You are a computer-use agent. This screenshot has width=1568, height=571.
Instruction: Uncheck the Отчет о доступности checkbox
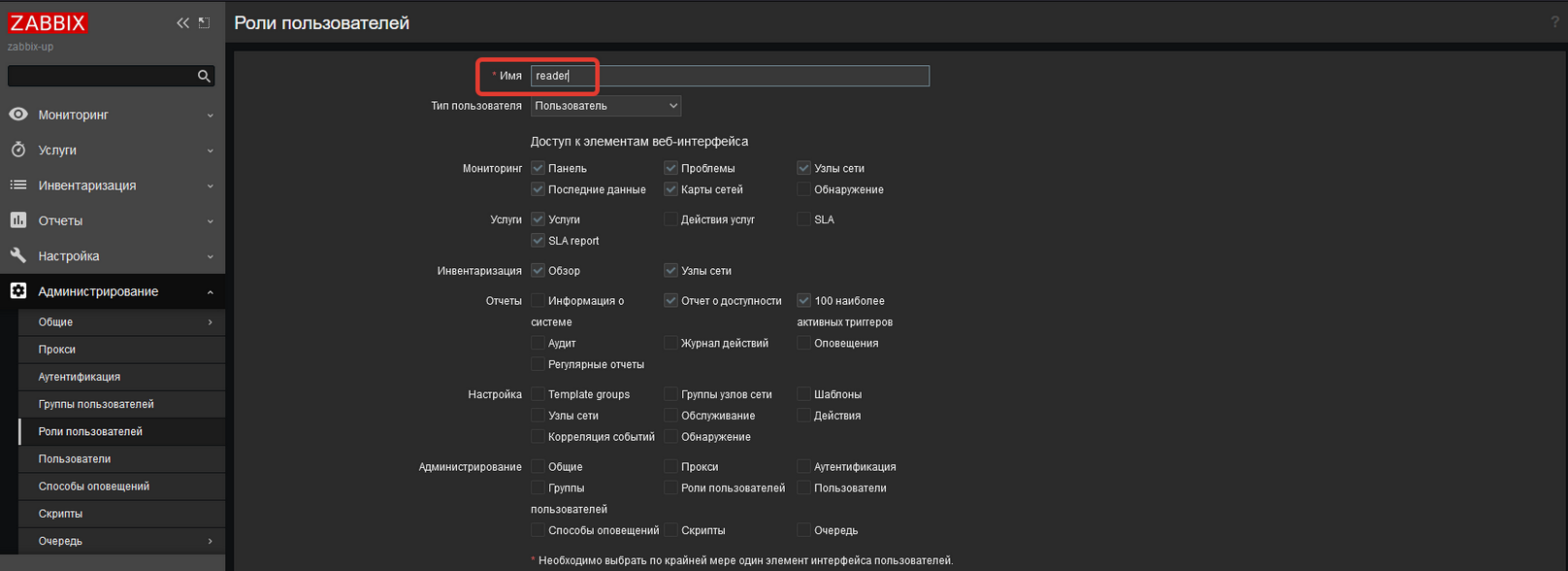pos(670,301)
